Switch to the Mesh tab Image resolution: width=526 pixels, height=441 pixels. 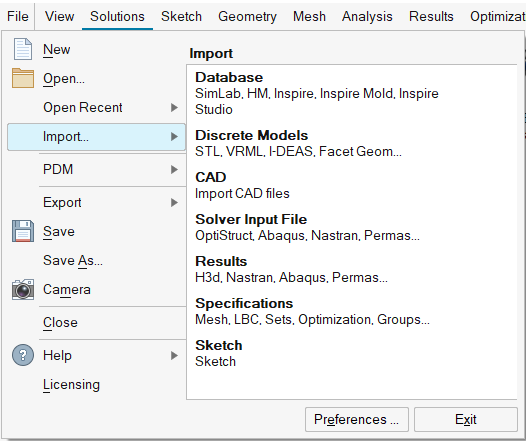(309, 16)
